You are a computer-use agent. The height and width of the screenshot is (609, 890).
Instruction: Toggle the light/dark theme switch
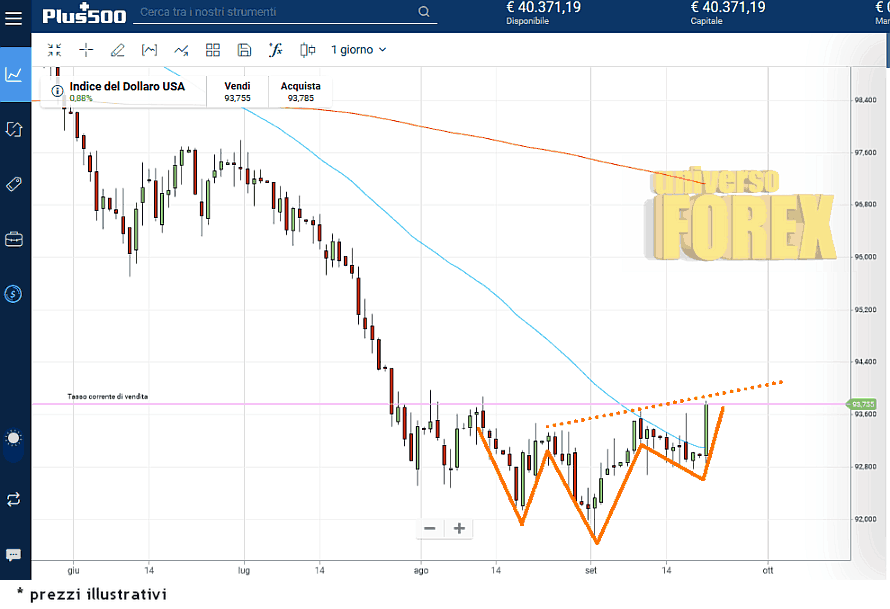14,438
